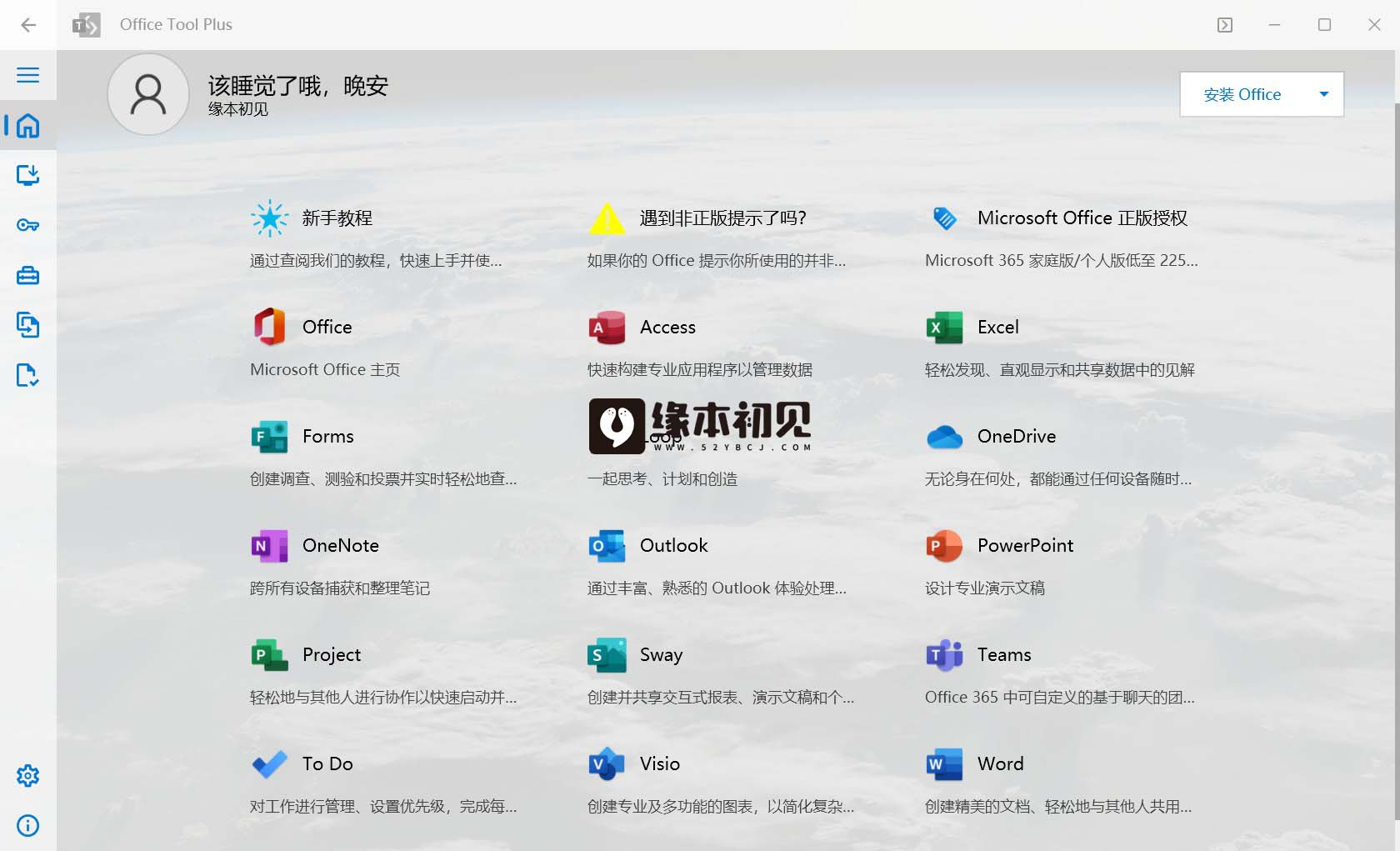The image size is (1400, 851).
Task: Open the OneDrive cloud icon
Action: coord(944,437)
